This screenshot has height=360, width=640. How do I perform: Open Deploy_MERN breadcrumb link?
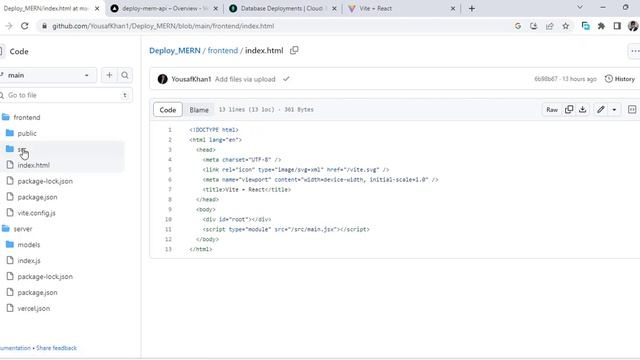coord(175,50)
